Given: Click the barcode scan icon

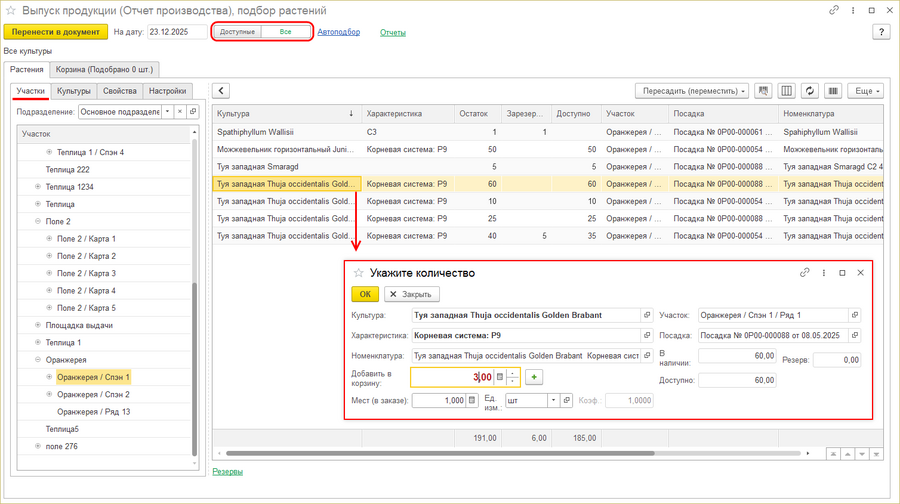Looking at the screenshot, I should pyautogui.click(x=833, y=91).
